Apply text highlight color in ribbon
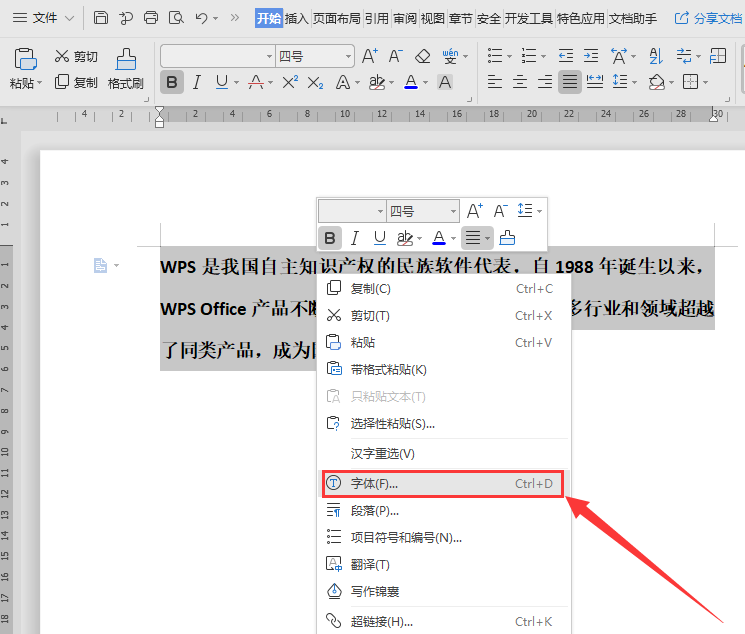This screenshot has height=634, width=745. (x=377, y=82)
